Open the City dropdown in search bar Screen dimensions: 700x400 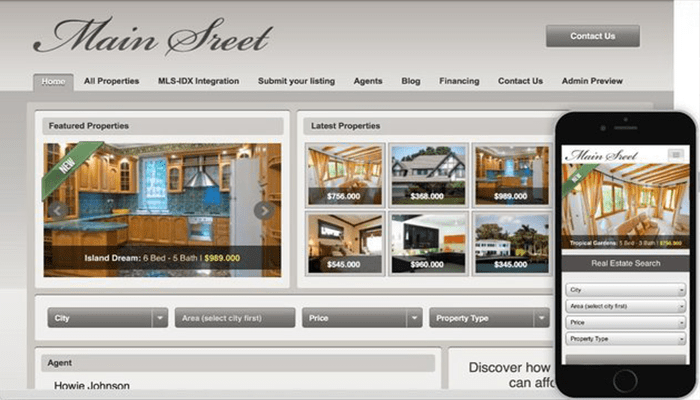tap(107, 318)
